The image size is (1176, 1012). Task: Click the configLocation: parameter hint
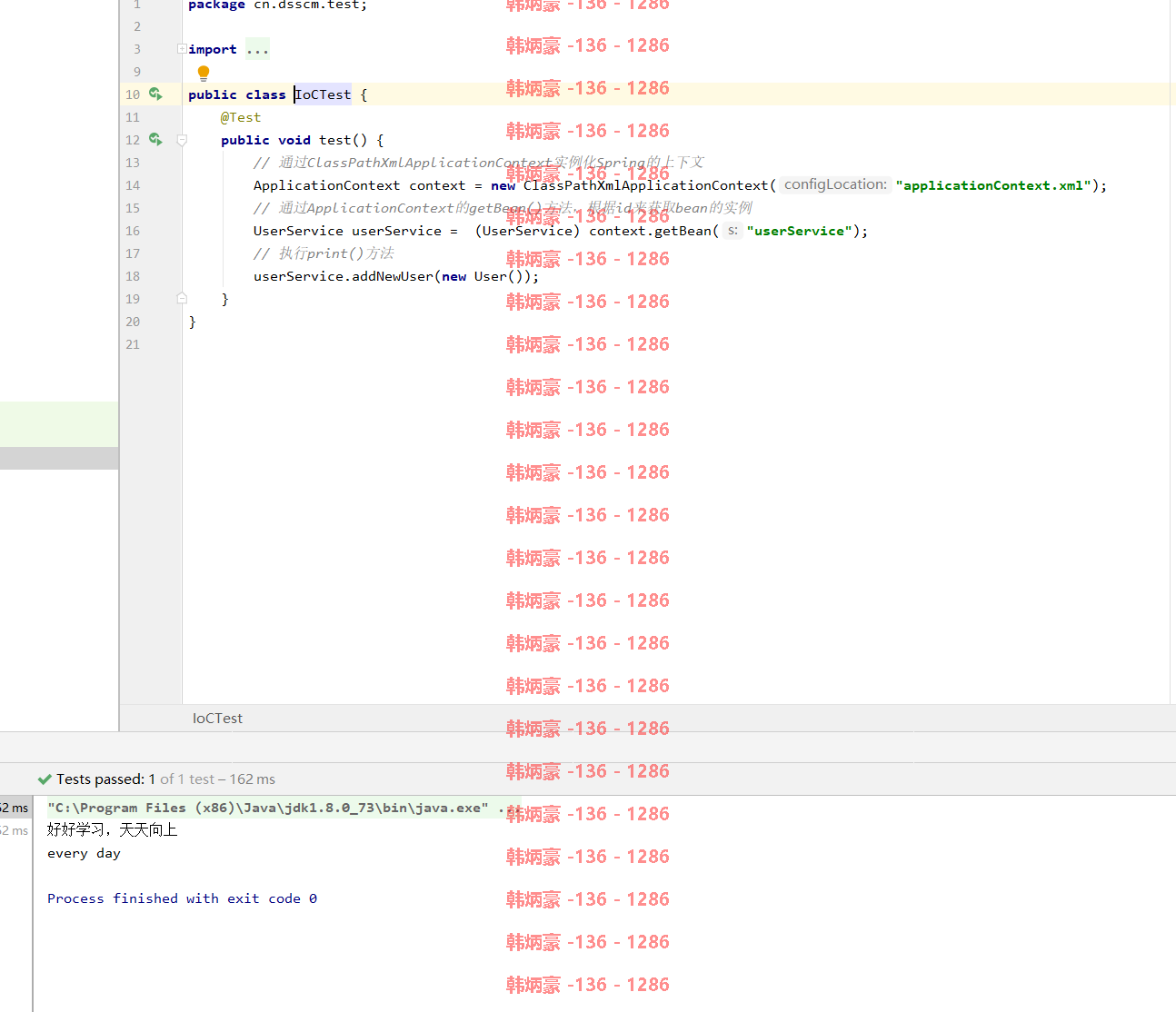[x=835, y=184]
